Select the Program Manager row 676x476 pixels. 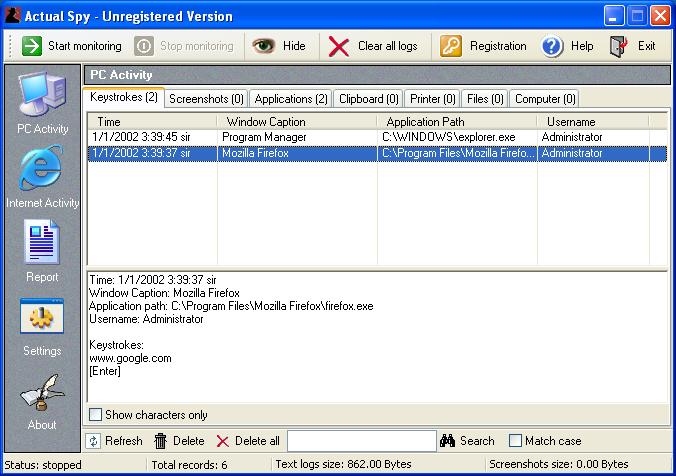tap(377, 137)
